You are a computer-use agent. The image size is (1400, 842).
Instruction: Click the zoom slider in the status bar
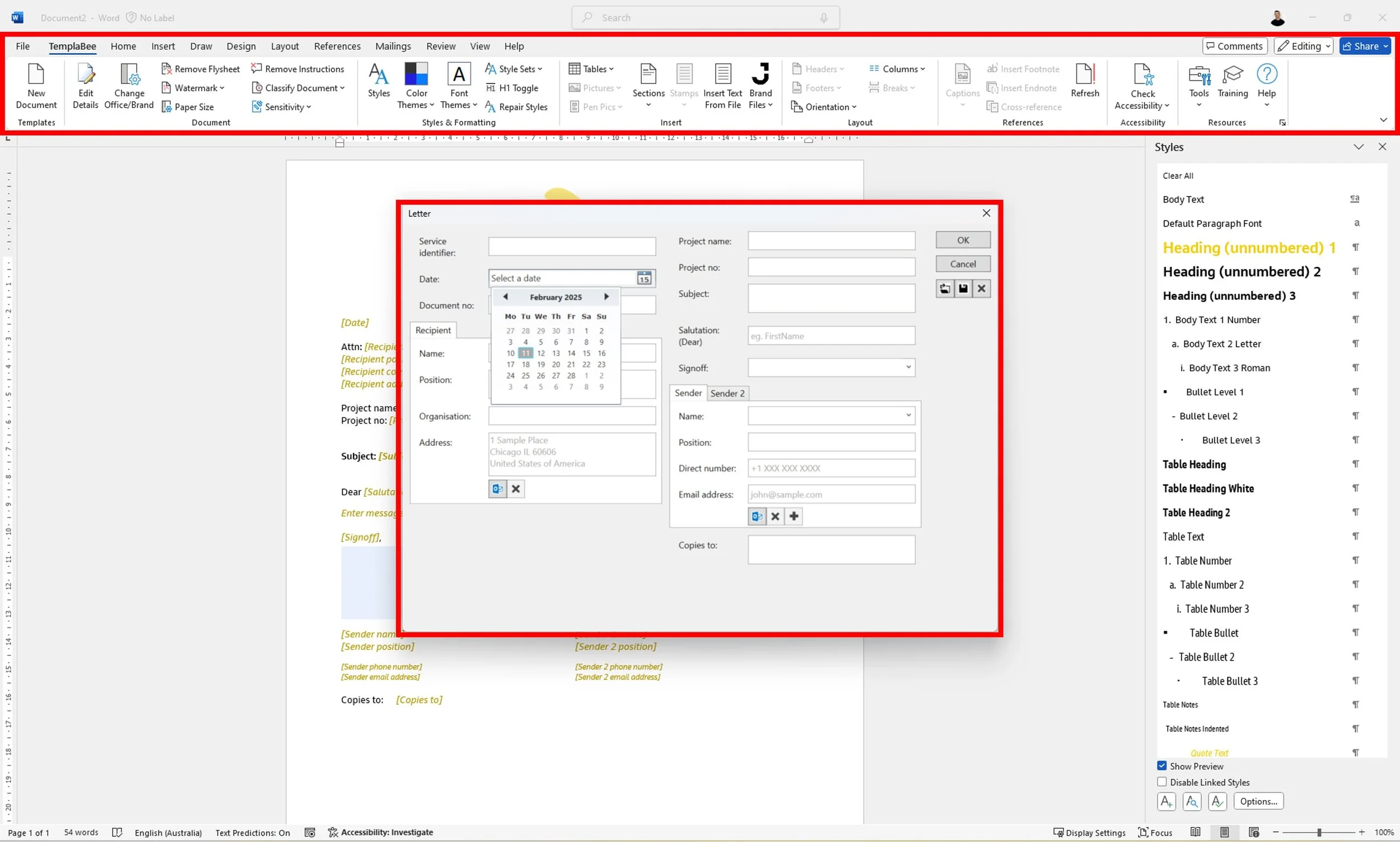tap(1318, 832)
